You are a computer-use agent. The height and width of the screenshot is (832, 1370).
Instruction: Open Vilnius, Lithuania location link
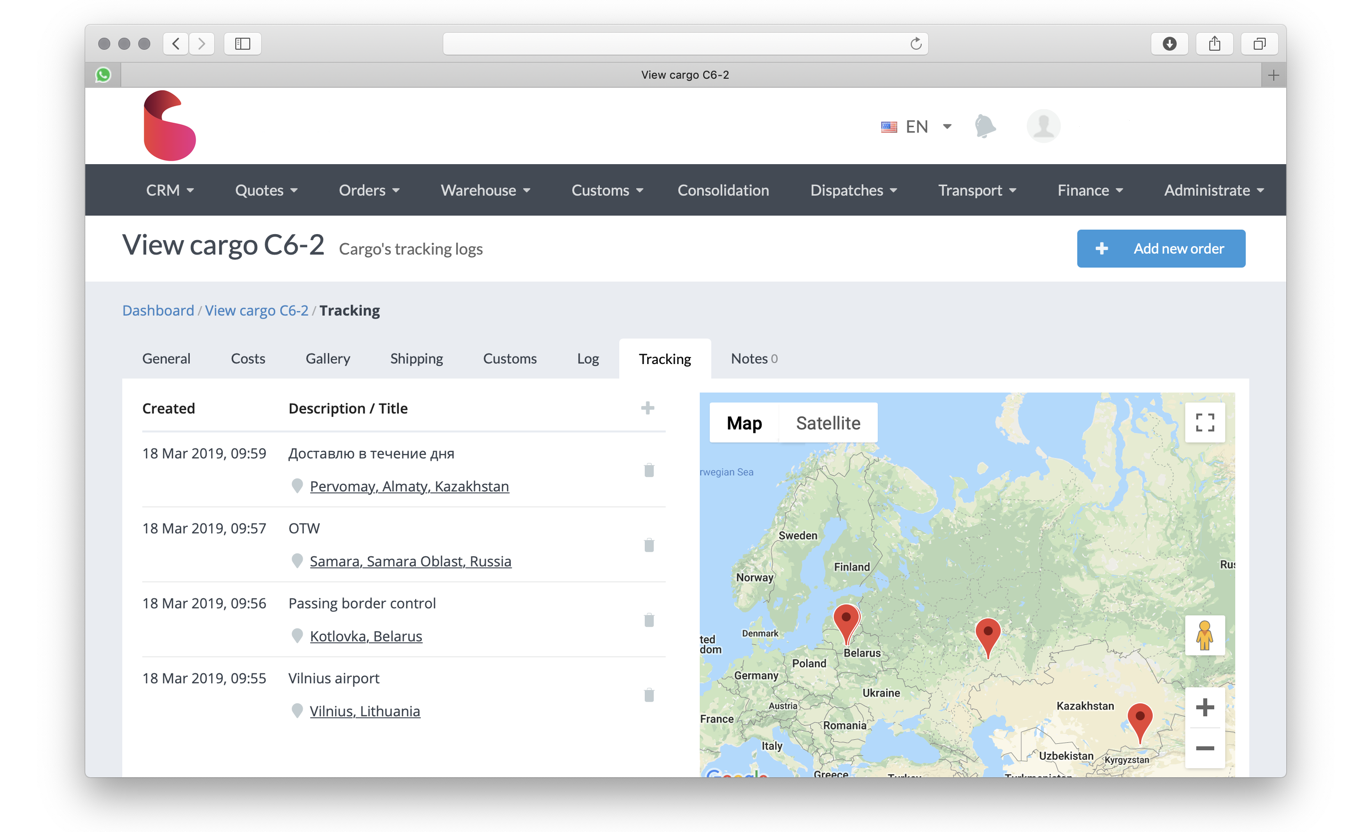365,711
